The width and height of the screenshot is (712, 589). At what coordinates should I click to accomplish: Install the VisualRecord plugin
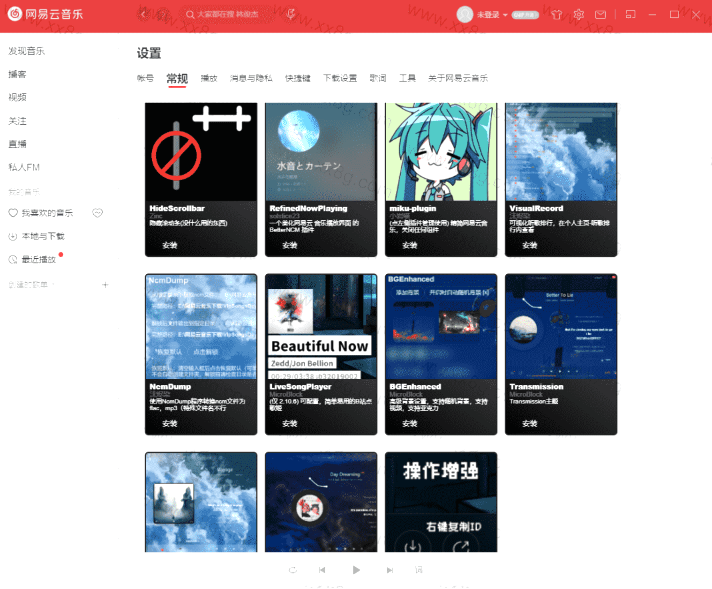[x=529, y=245]
